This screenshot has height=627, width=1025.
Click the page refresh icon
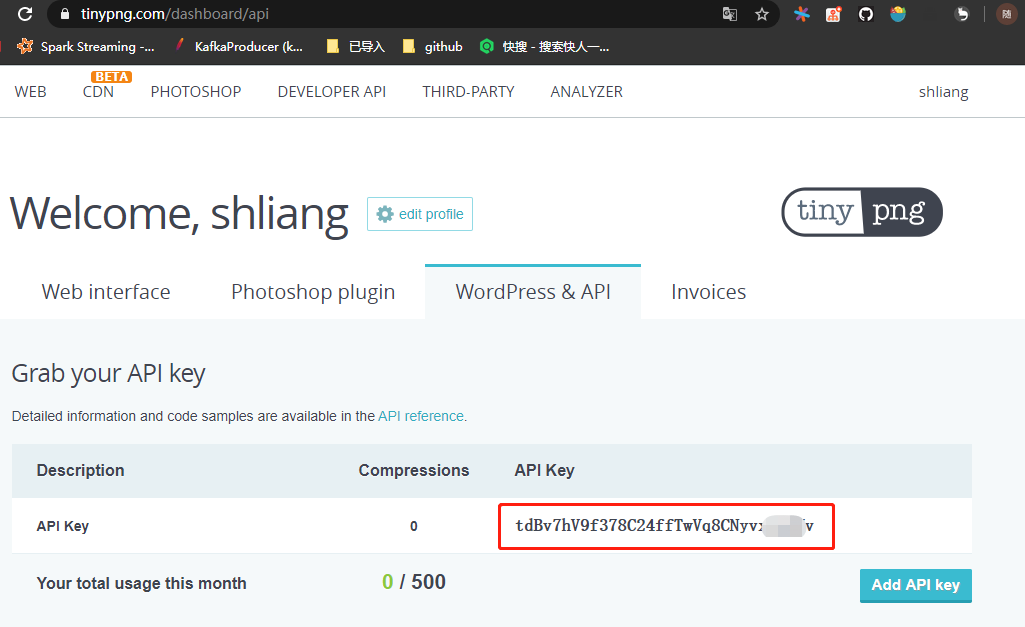[x=27, y=14]
